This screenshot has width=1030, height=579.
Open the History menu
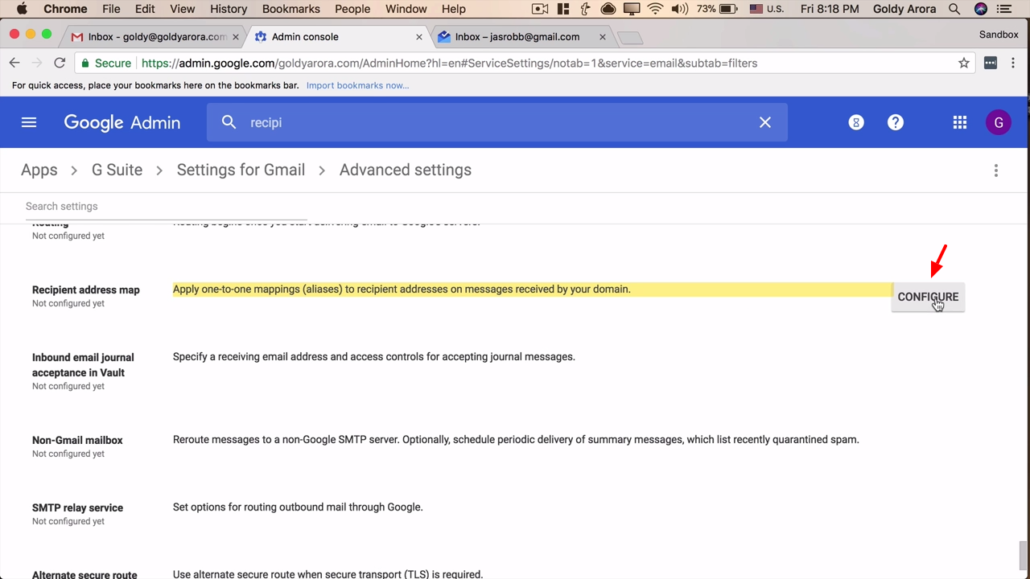coord(228,9)
